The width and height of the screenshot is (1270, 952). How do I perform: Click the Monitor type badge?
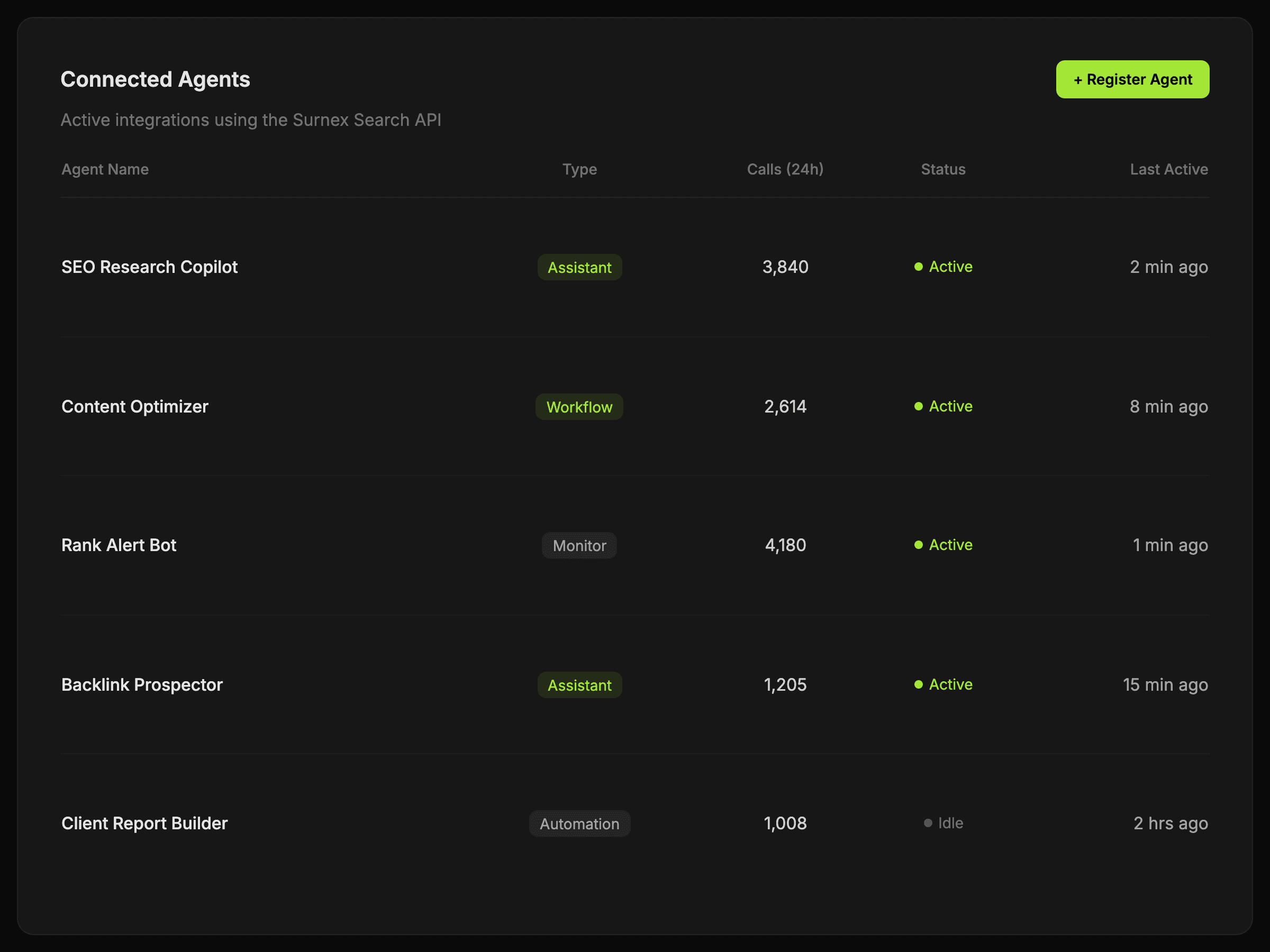tap(579, 546)
